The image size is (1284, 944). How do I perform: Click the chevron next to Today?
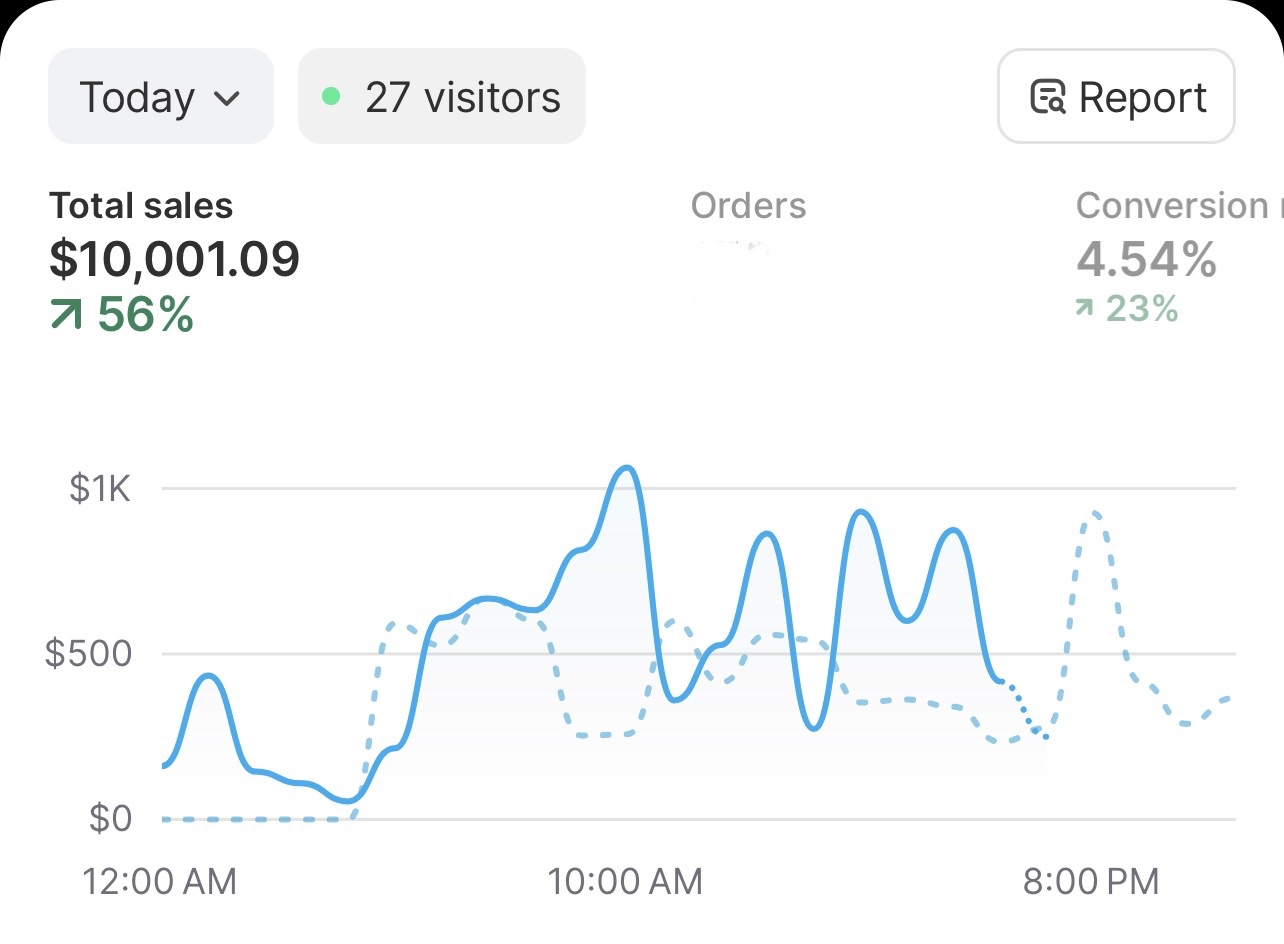pyautogui.click(x=229, y=99)
